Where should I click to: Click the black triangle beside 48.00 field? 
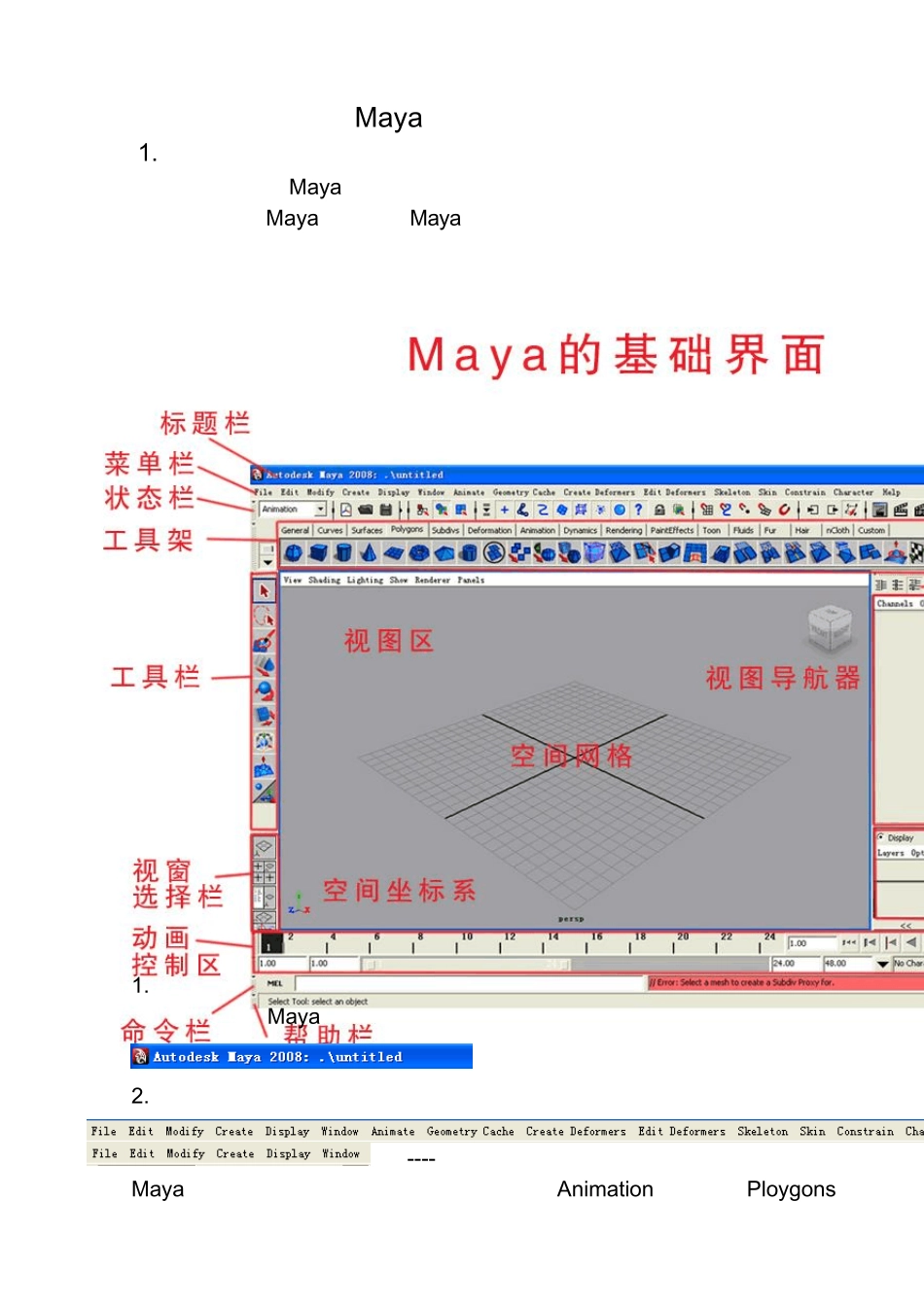[x=882, y=964]
